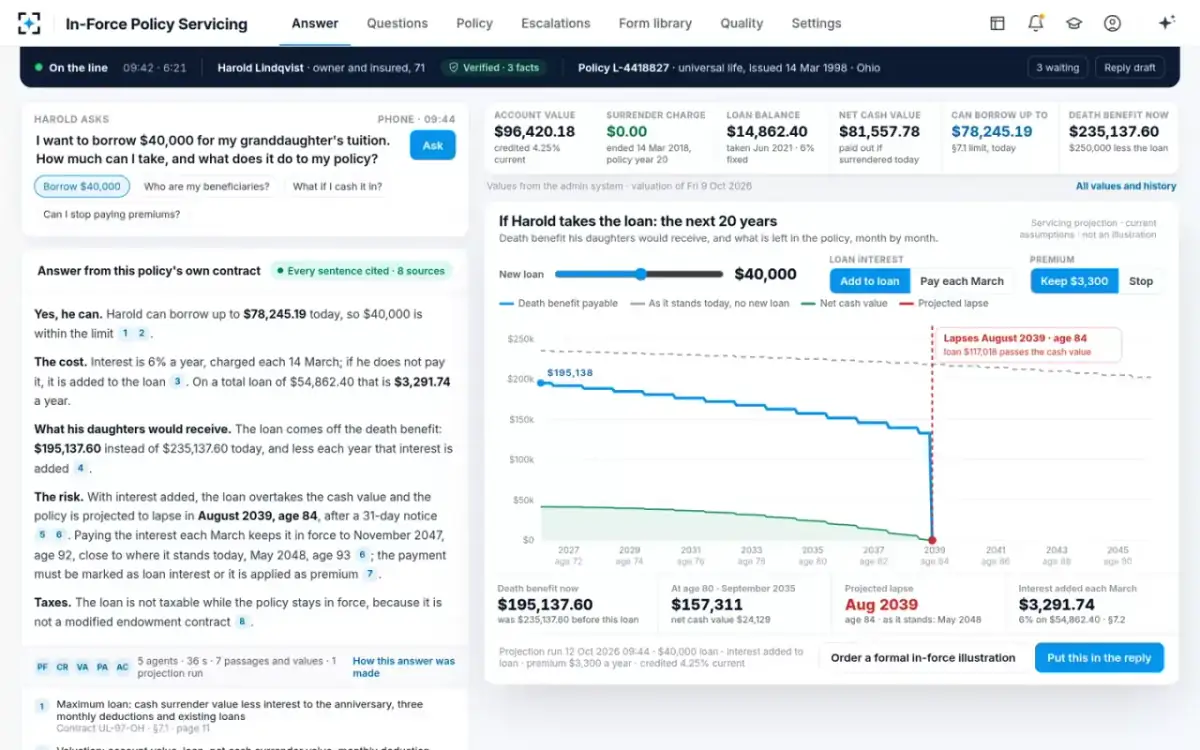Click the PA agent badge
Screen dimensions: 1200x750
[102, 667]
